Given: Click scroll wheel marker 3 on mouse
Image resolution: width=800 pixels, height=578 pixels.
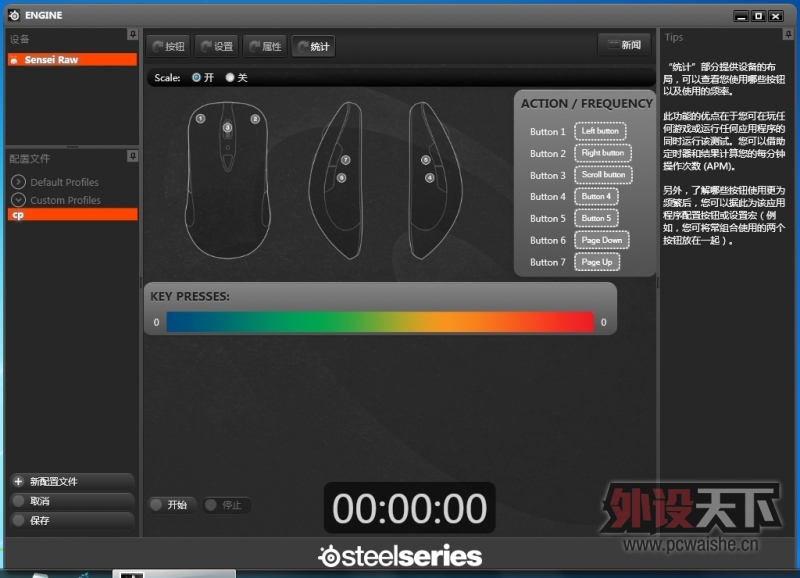Looking at the screenshot, I should [x=228, y=128].
